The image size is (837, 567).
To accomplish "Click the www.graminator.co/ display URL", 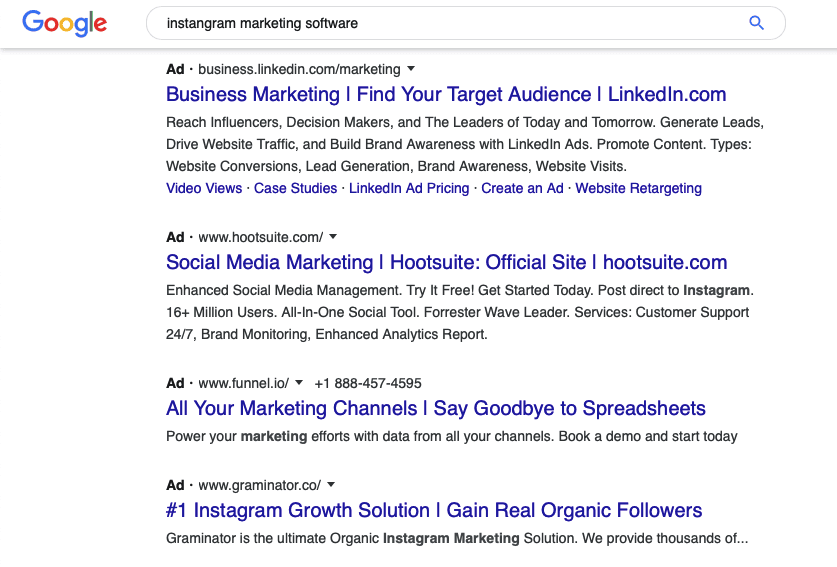I will tap(259, 485).
